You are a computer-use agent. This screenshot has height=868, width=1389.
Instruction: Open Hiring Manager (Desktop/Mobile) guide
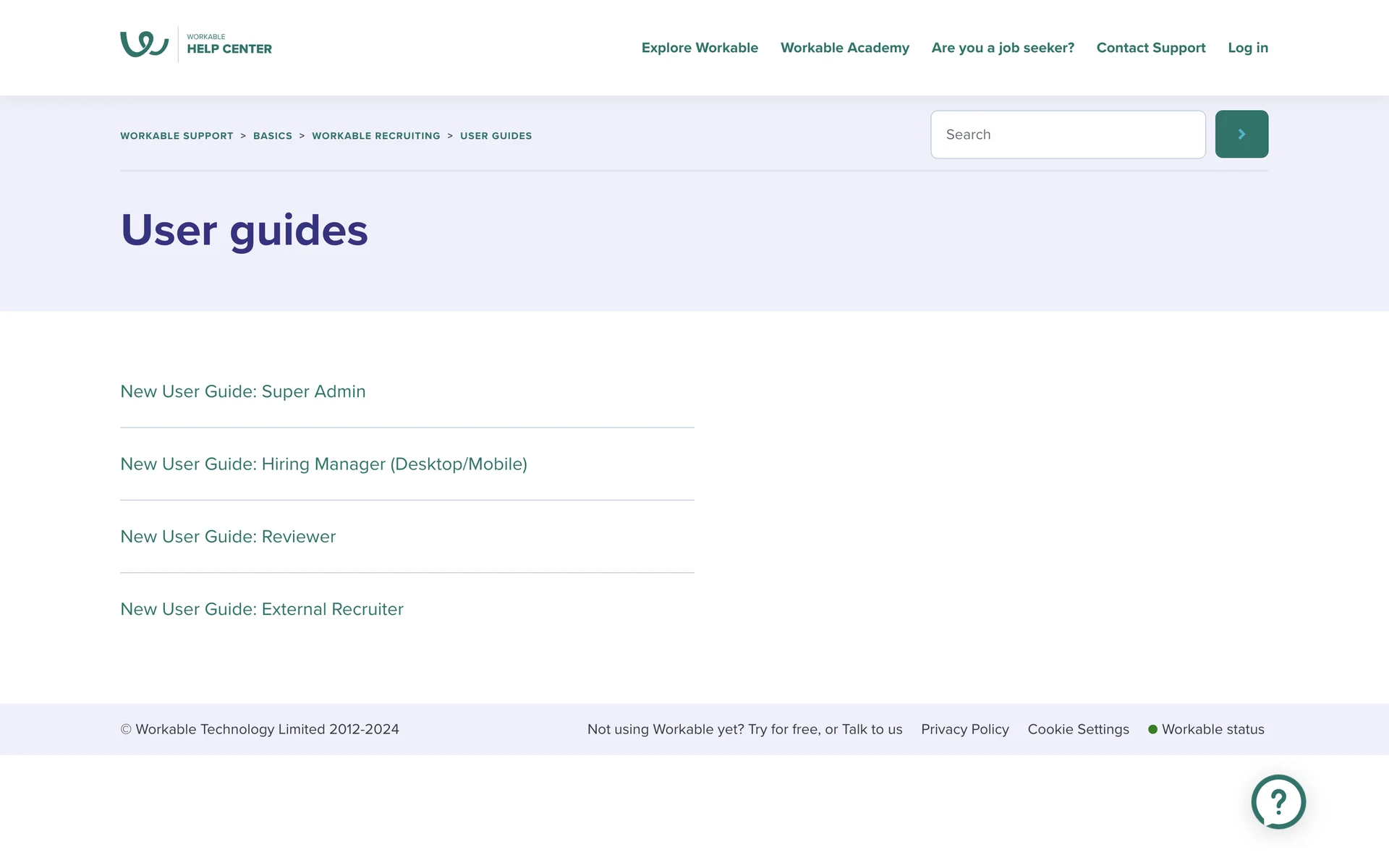pyautogui.click(x=323, y=464)
